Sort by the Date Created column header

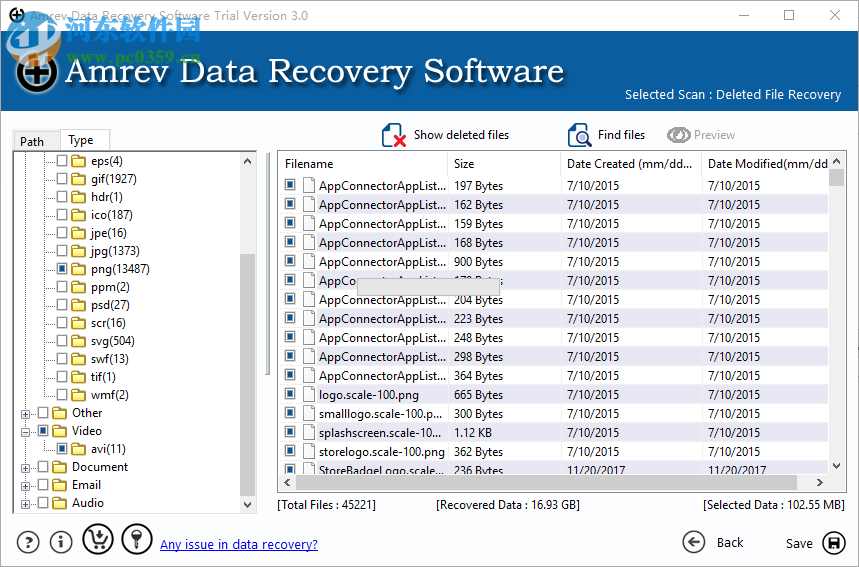pos(631,164)
